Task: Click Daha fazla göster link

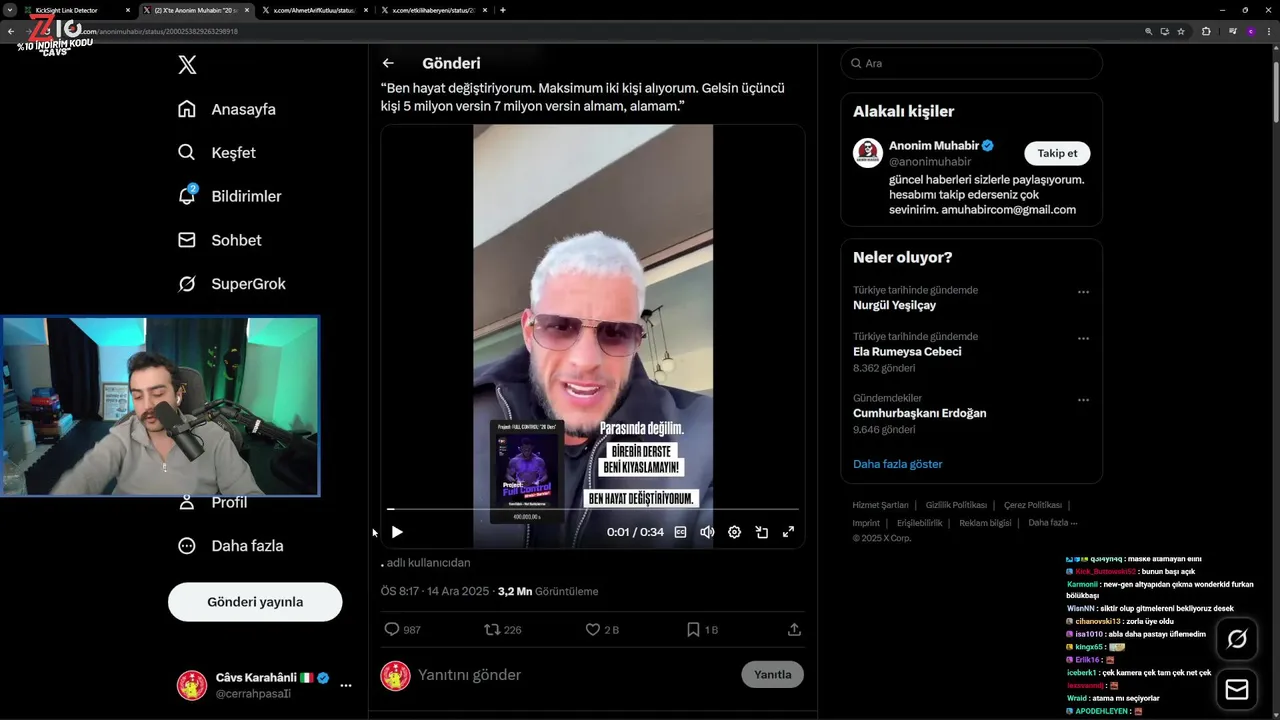Action: click(897, 464)
